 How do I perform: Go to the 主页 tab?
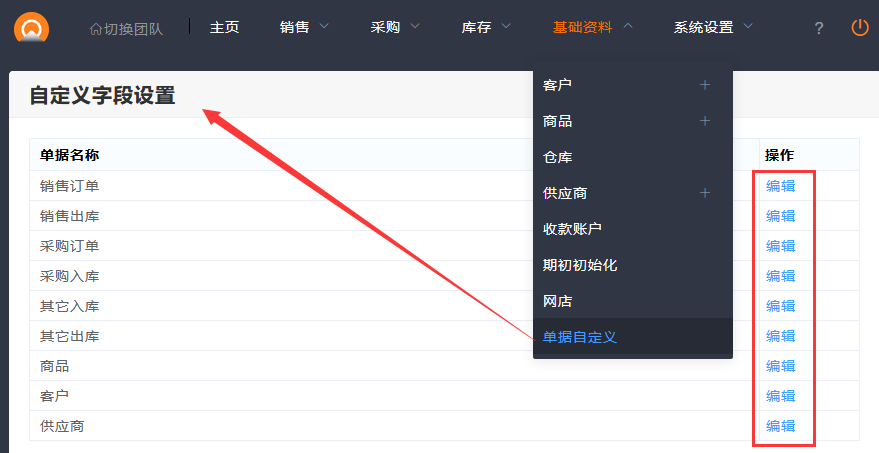(x=224, y=28)
